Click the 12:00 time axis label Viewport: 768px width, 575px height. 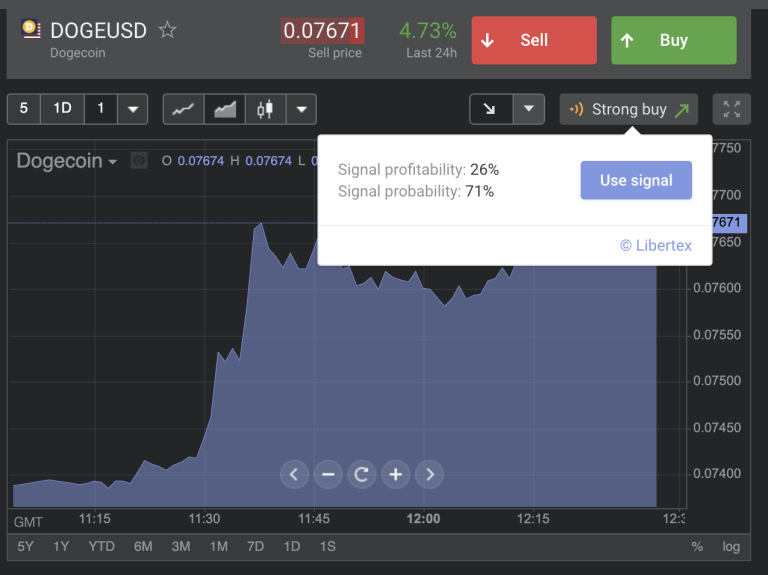click(423, 519)
